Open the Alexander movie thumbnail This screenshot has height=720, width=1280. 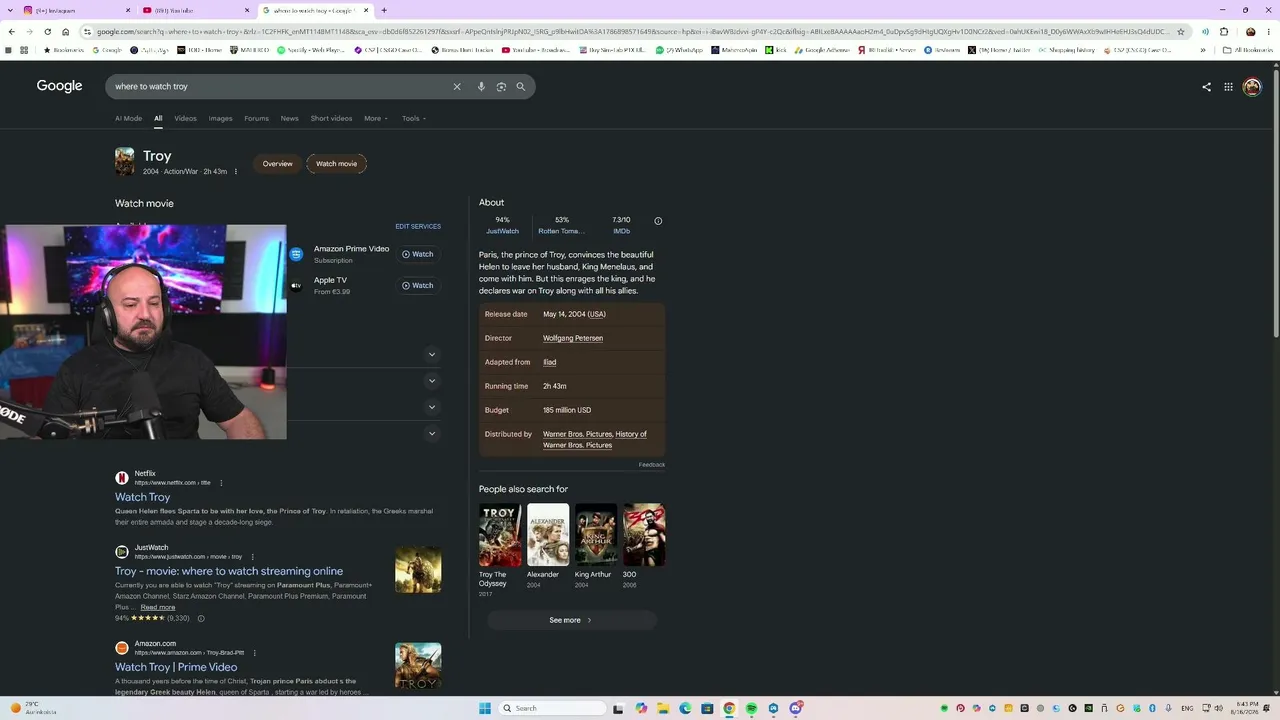[548, 535]
